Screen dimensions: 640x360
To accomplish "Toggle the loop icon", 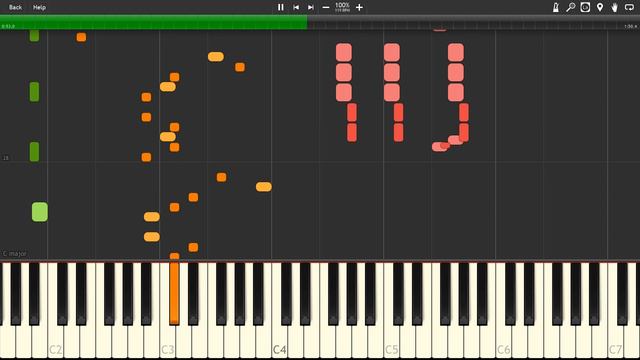I will pos(629,7).
